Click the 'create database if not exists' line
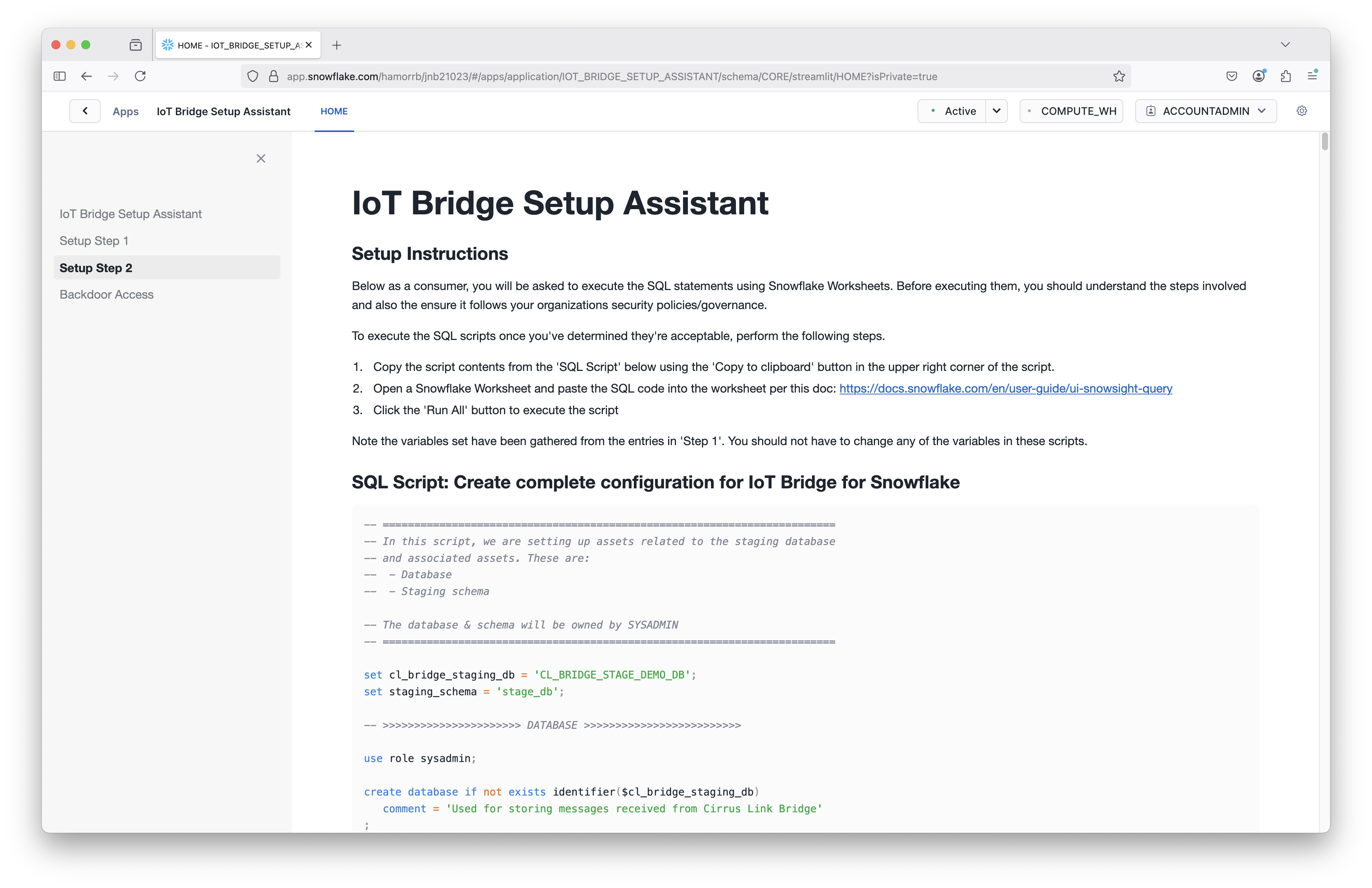This screenshot has width=1372, height=888. tap(561, 792)
